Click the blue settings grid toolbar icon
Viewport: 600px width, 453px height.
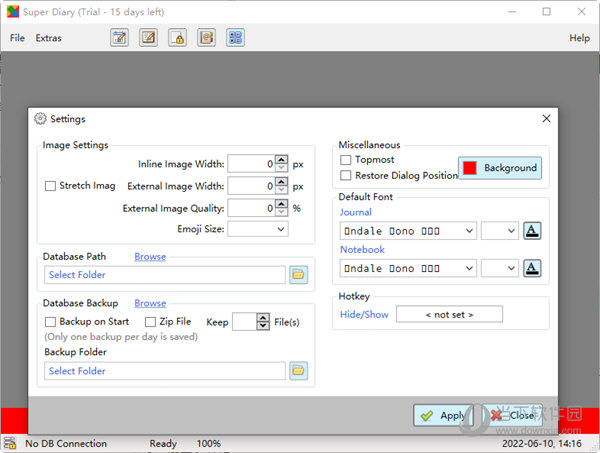tap(235, 38)
